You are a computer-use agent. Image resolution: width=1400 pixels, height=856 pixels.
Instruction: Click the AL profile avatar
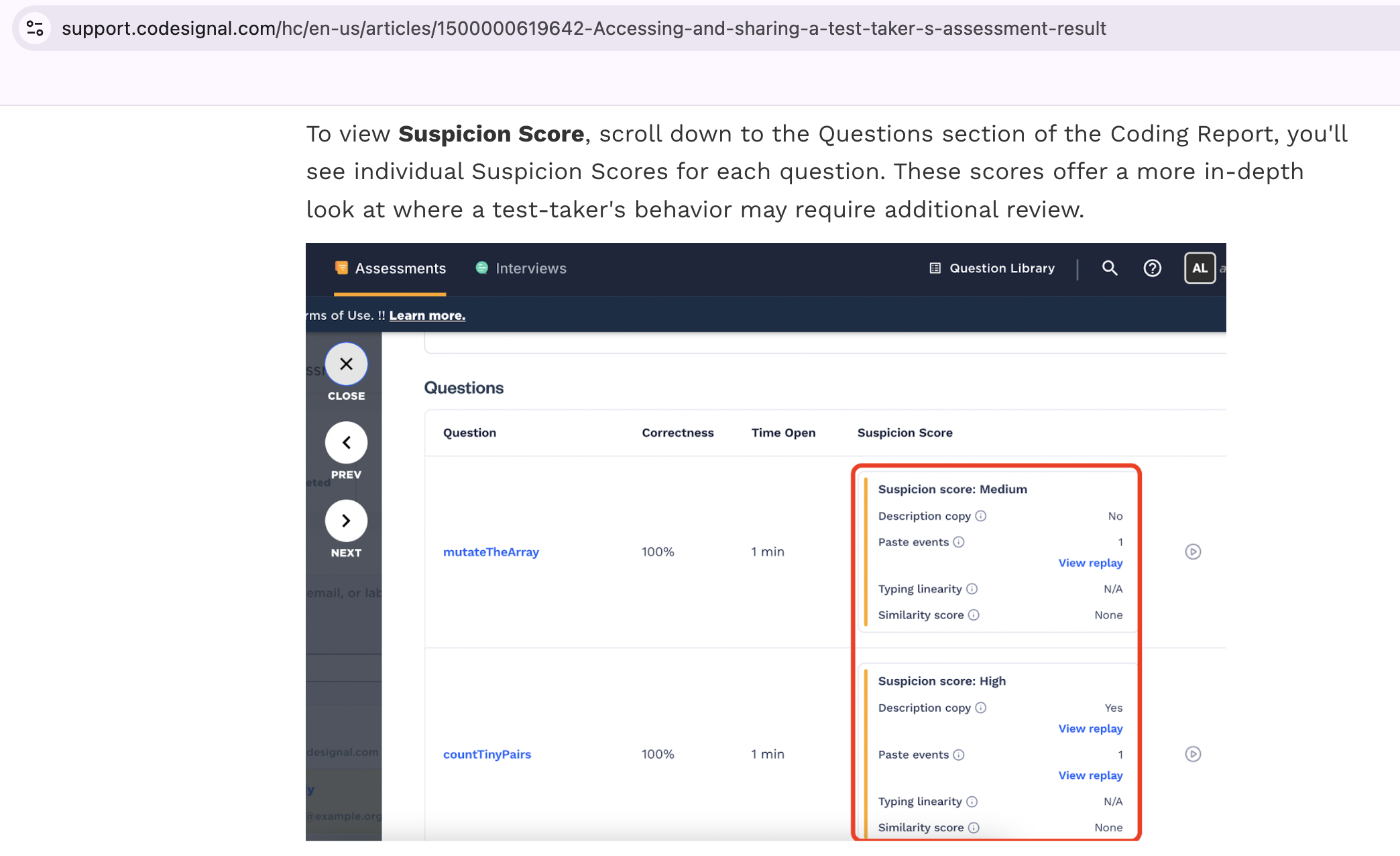click(x=1200, y=268)
